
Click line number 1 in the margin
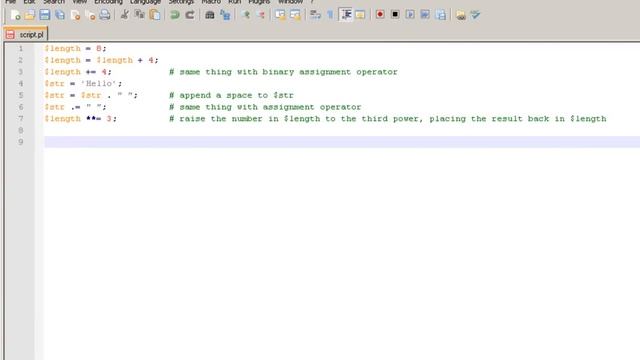point(20,49)
